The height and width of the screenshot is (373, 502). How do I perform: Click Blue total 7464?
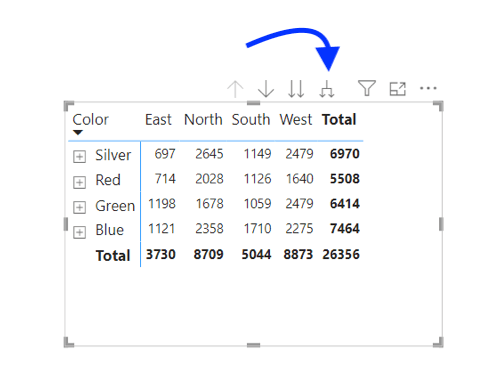pyautogui.click(x=345, y=229)
